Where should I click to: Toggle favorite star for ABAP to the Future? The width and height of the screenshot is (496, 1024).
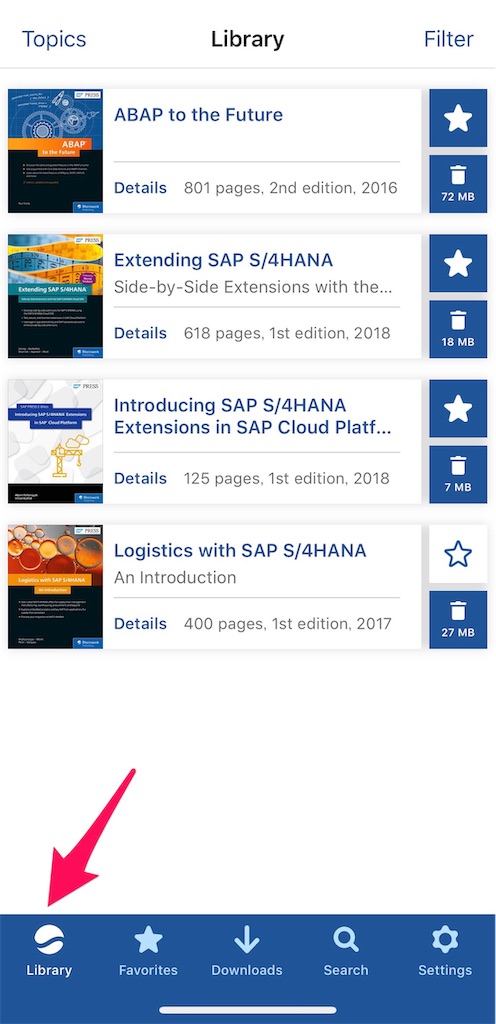(458, 118)
